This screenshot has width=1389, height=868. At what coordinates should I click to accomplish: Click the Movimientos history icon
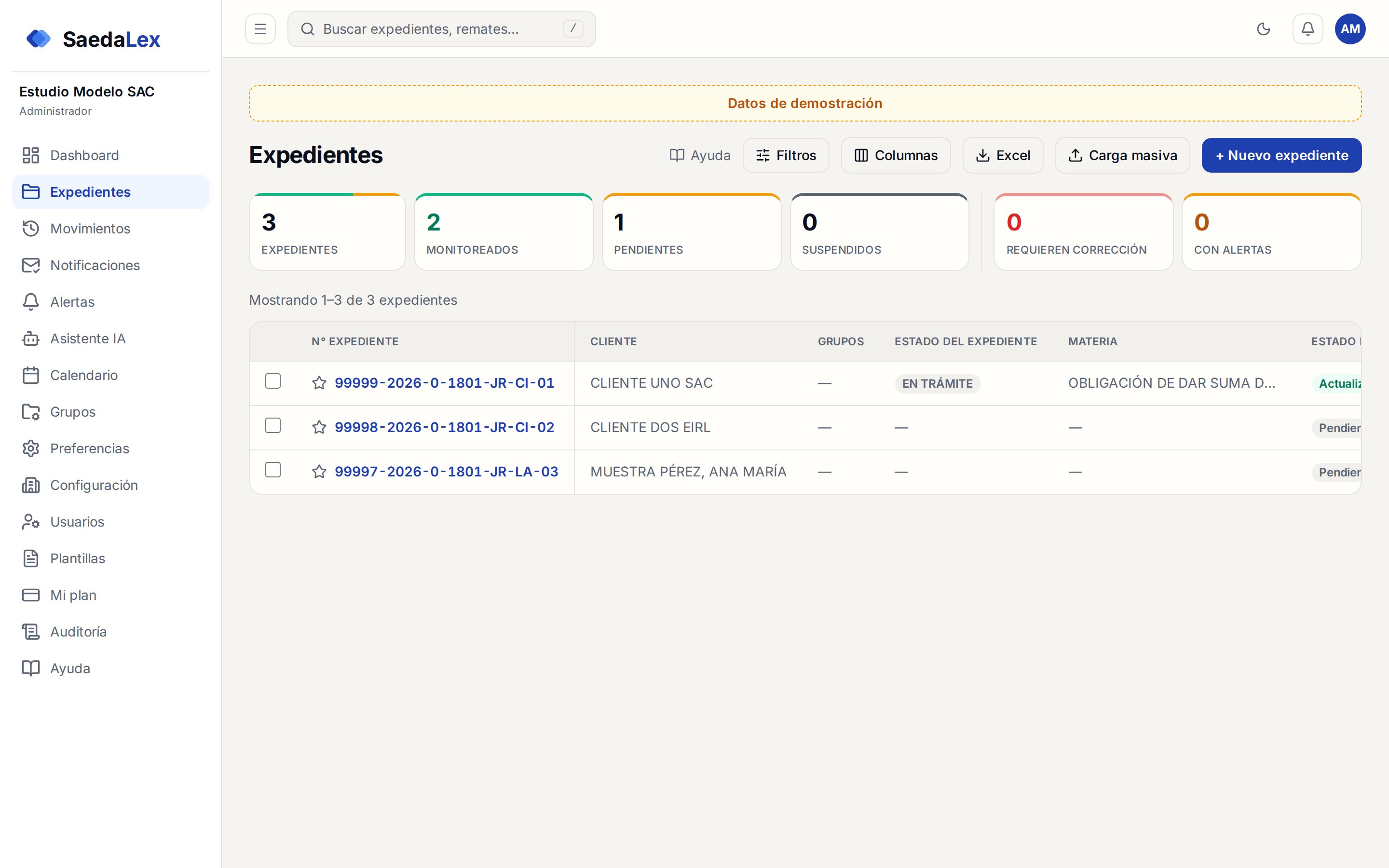coord(30,229)
